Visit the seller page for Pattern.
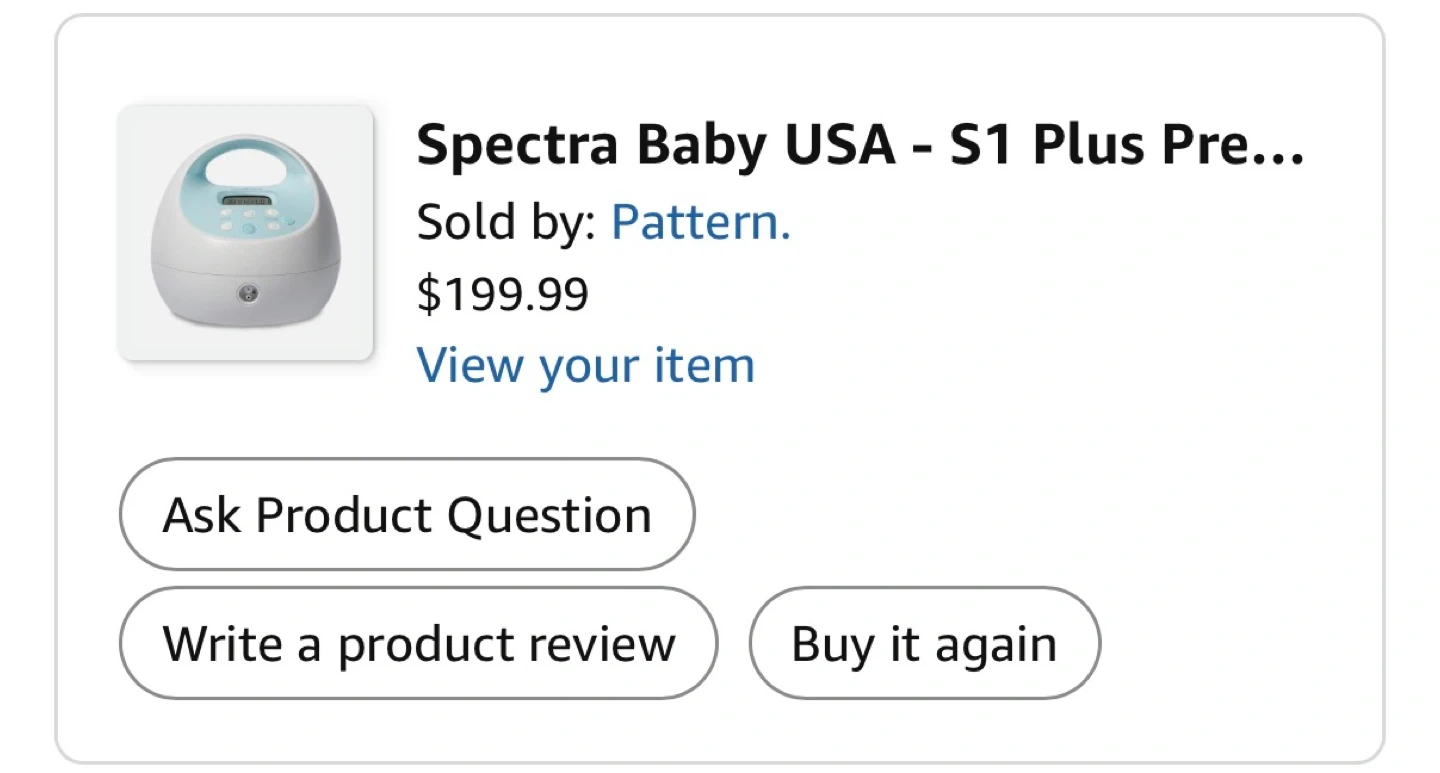1440x773 pixels. (x=700, y=222)
